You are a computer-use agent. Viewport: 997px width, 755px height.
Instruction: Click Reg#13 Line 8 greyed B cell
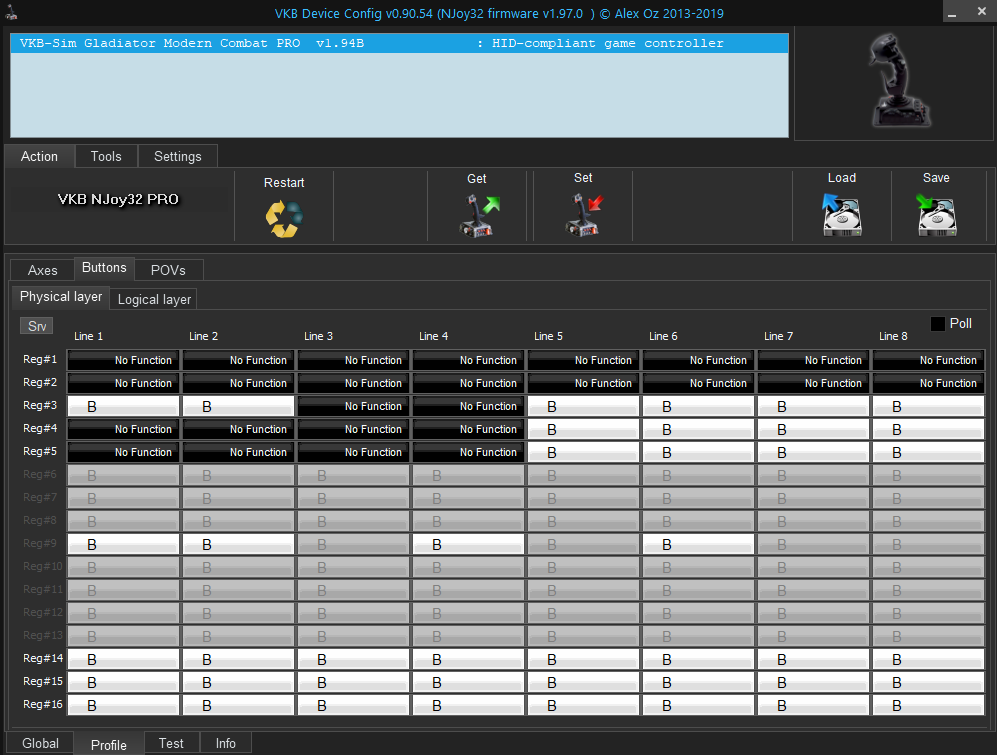tap(928, 636)
